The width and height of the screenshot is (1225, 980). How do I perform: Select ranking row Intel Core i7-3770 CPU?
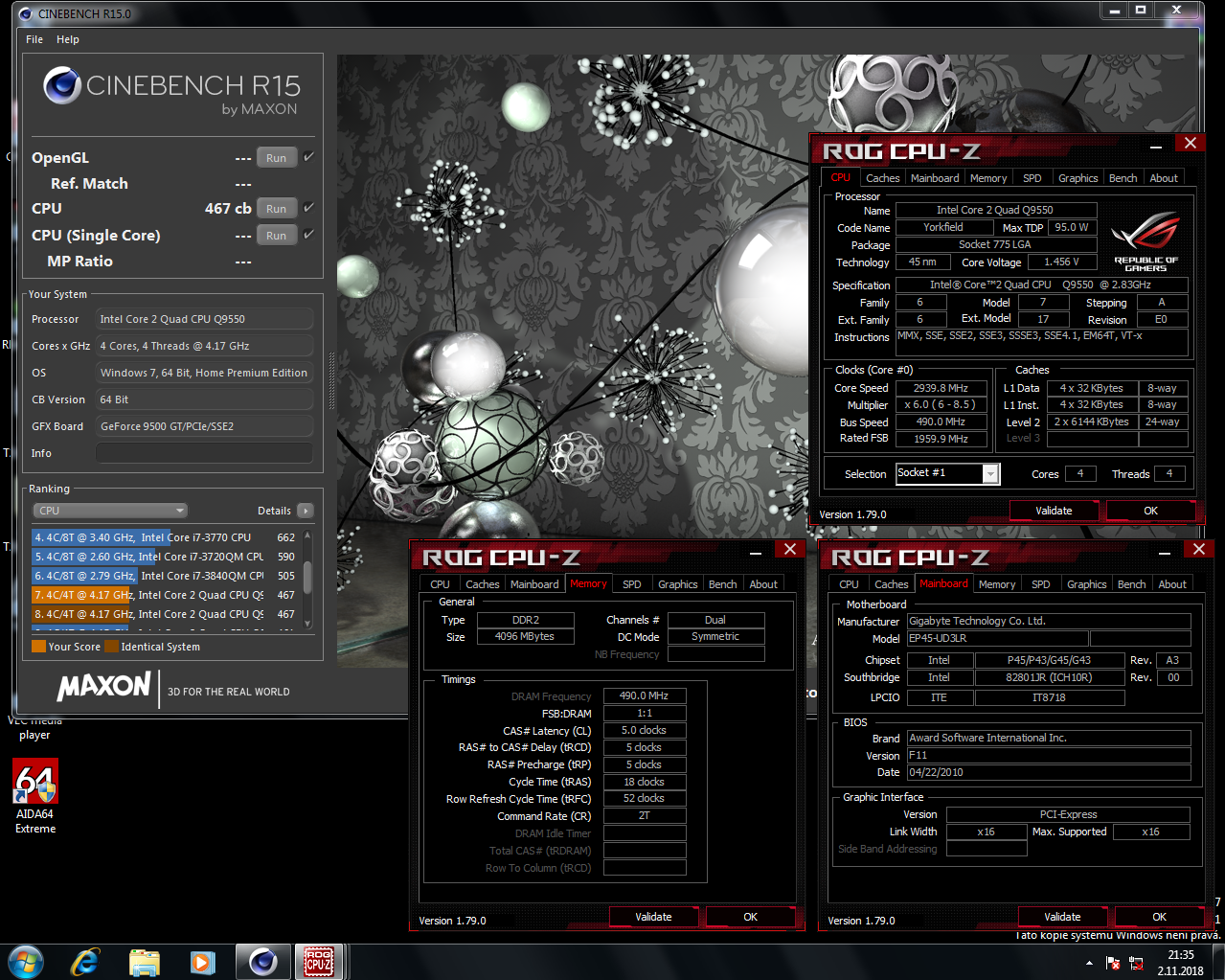pos(166,537)
